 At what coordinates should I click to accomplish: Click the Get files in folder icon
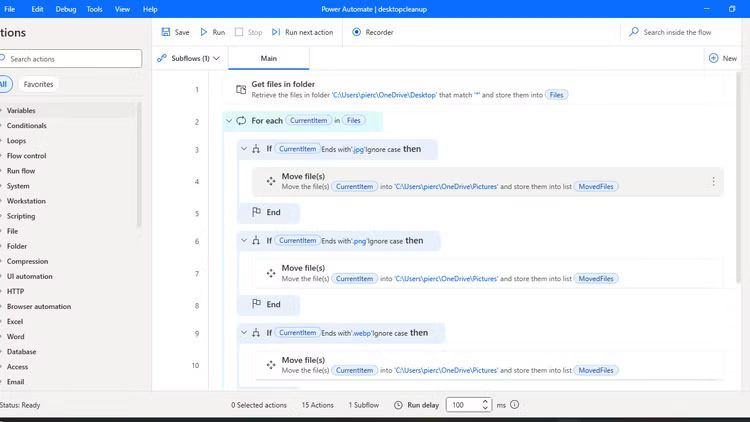[x=240, y=89]
